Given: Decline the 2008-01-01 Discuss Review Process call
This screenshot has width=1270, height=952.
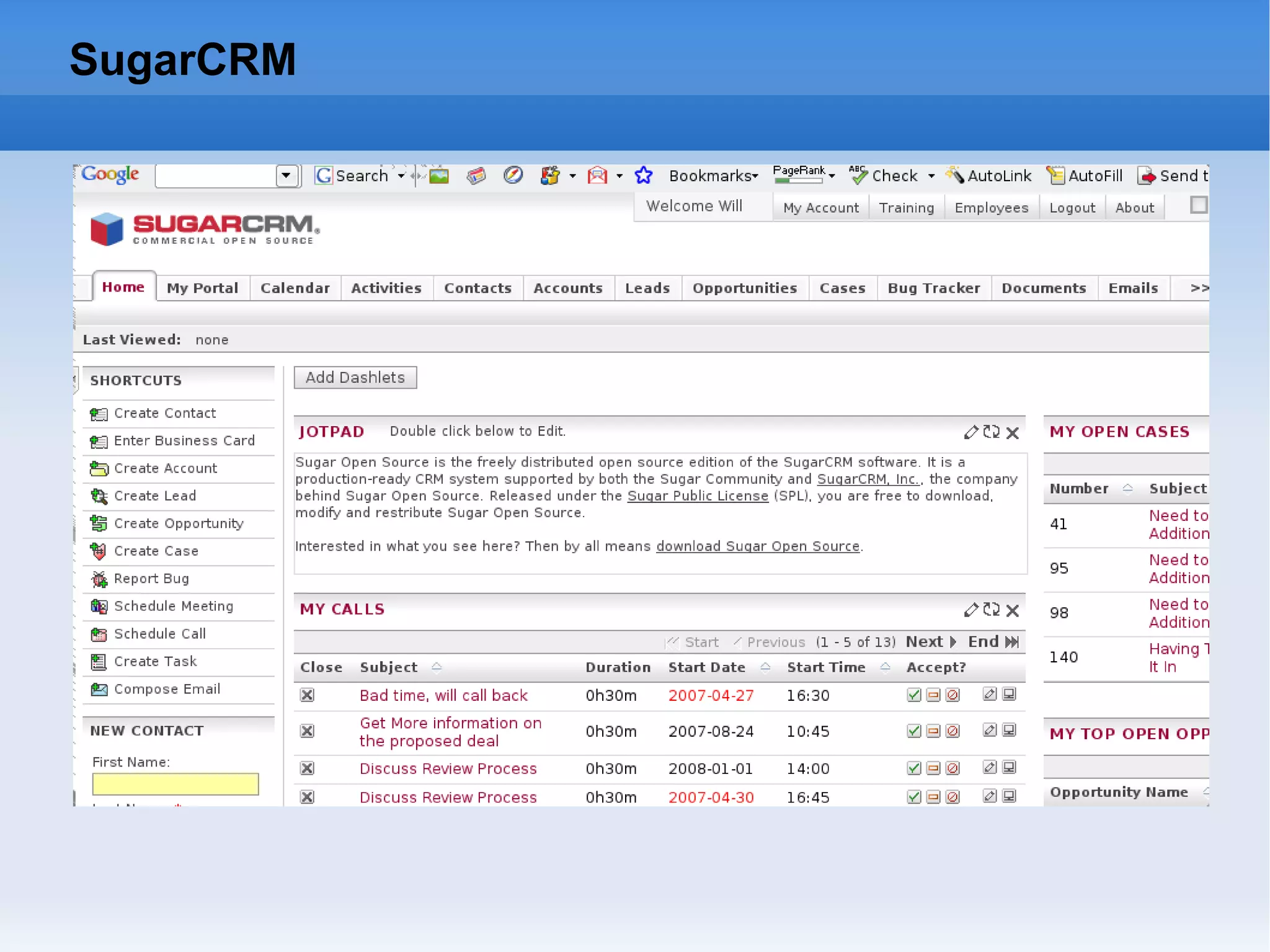Looking at the screenshot, I should [x=953, y=768].
